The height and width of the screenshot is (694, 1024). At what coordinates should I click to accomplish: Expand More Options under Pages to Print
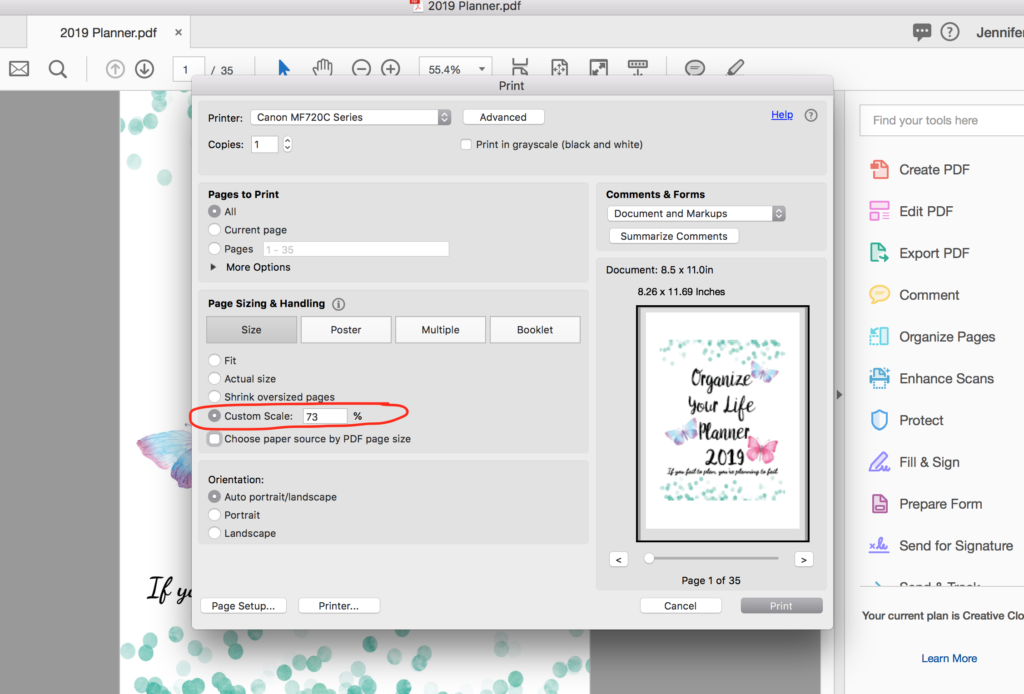point(212,266)
